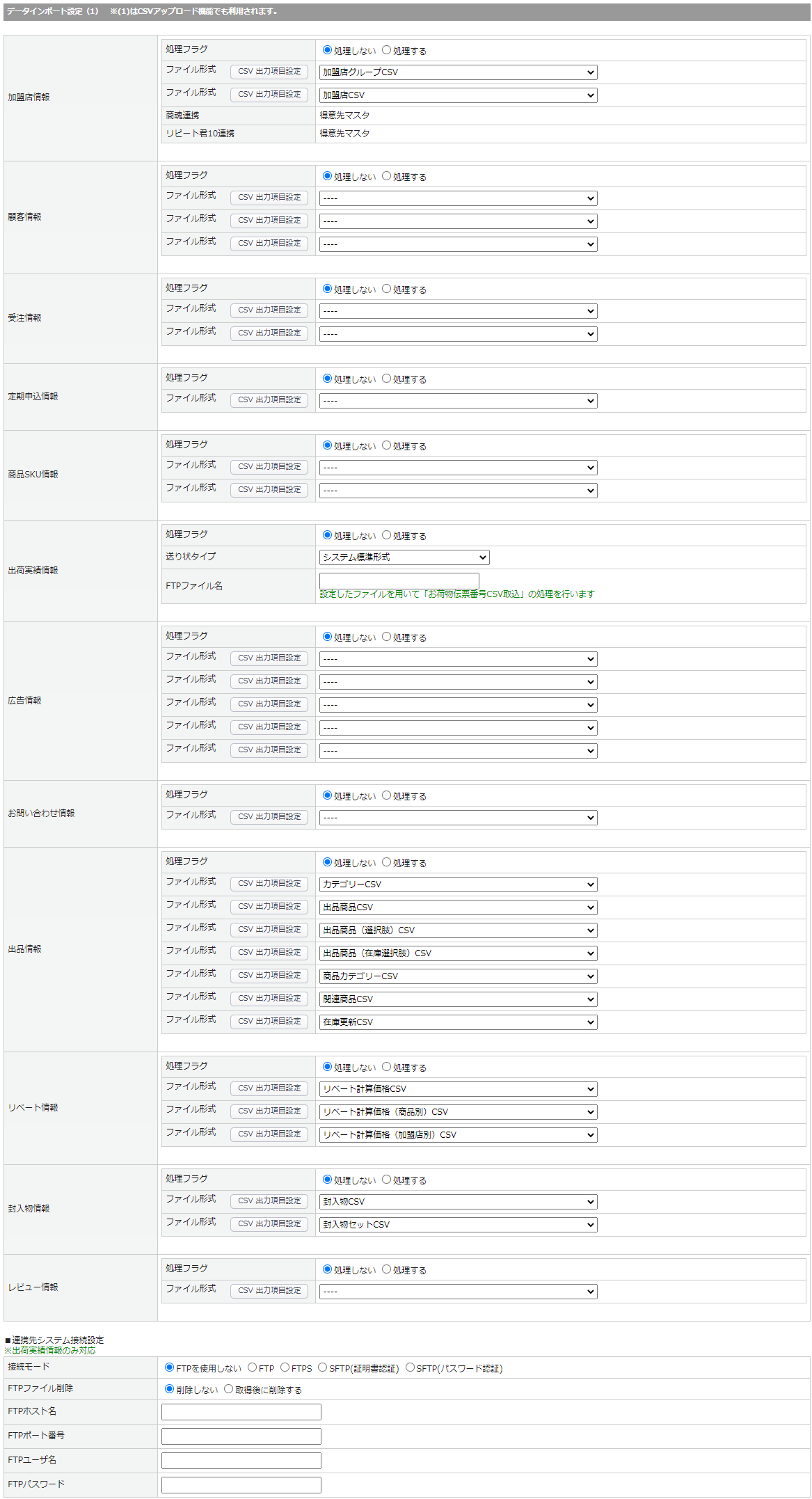This screenshot has height=1499, width=812.
Task: Click the FTPファイル名 input field
Action: tap(399, 580)
